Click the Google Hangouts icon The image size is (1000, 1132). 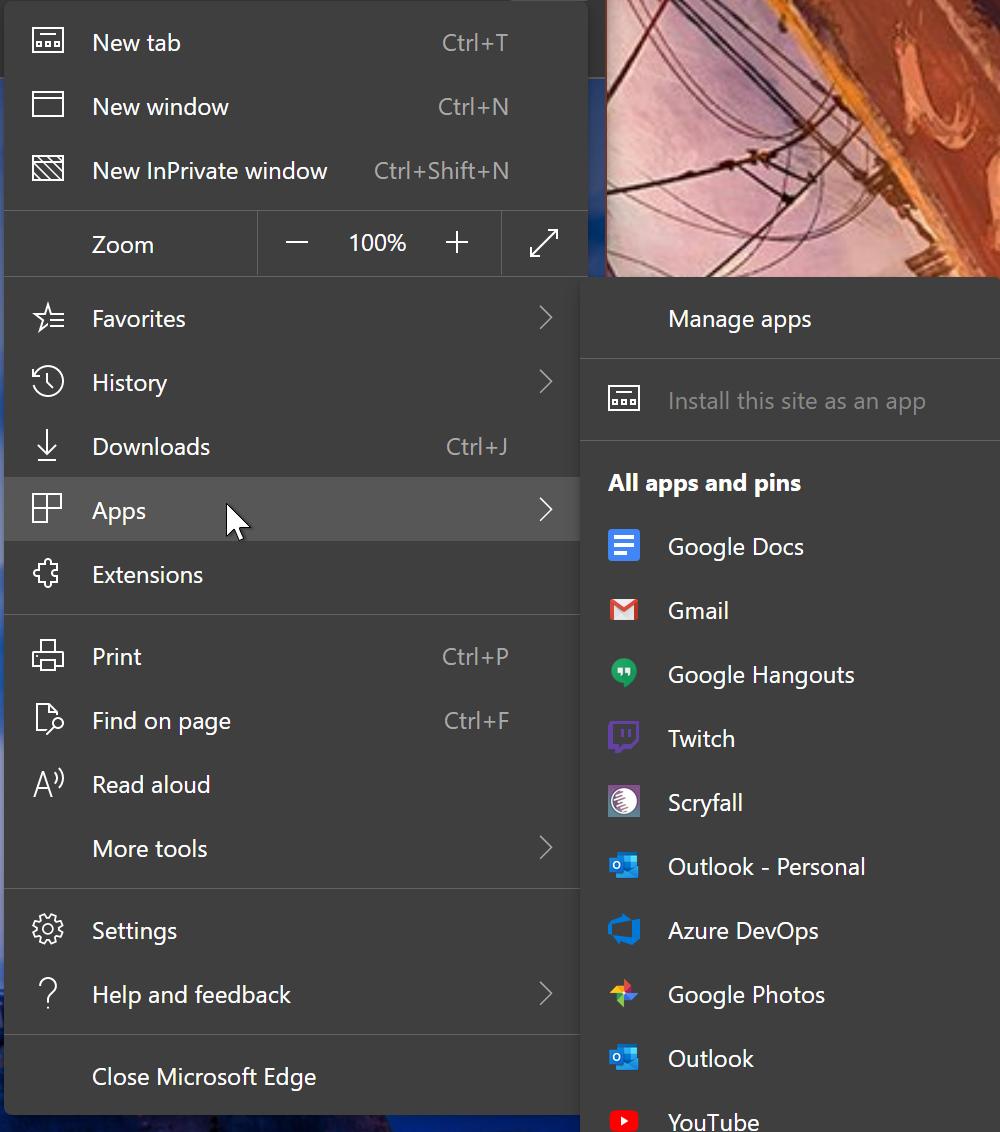tap(624, 673)
